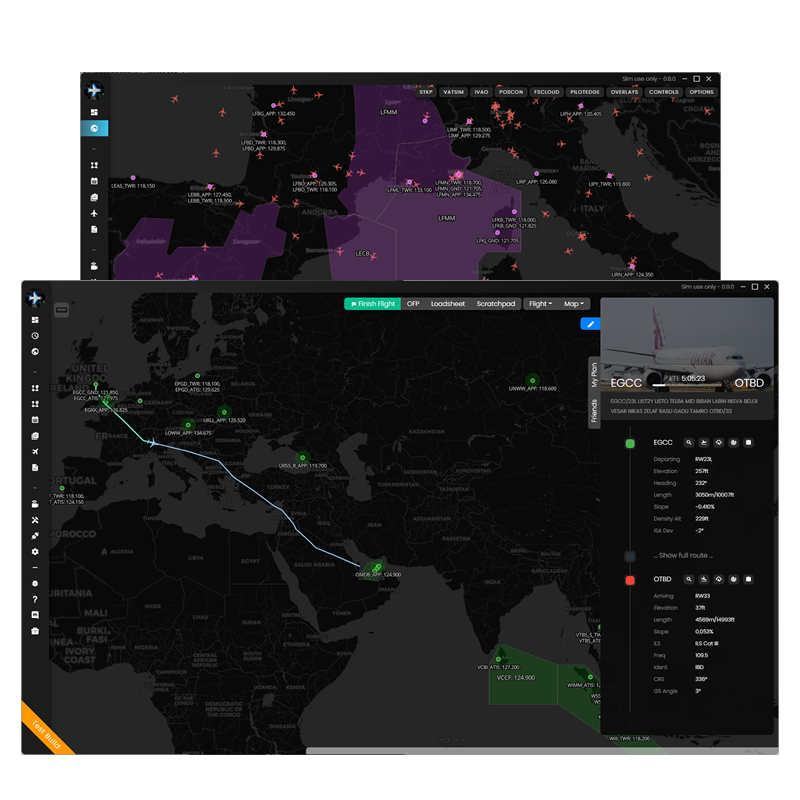Toggle the PILOTEDGE network layer
The image size is (800, 800).
click(584, 92)
